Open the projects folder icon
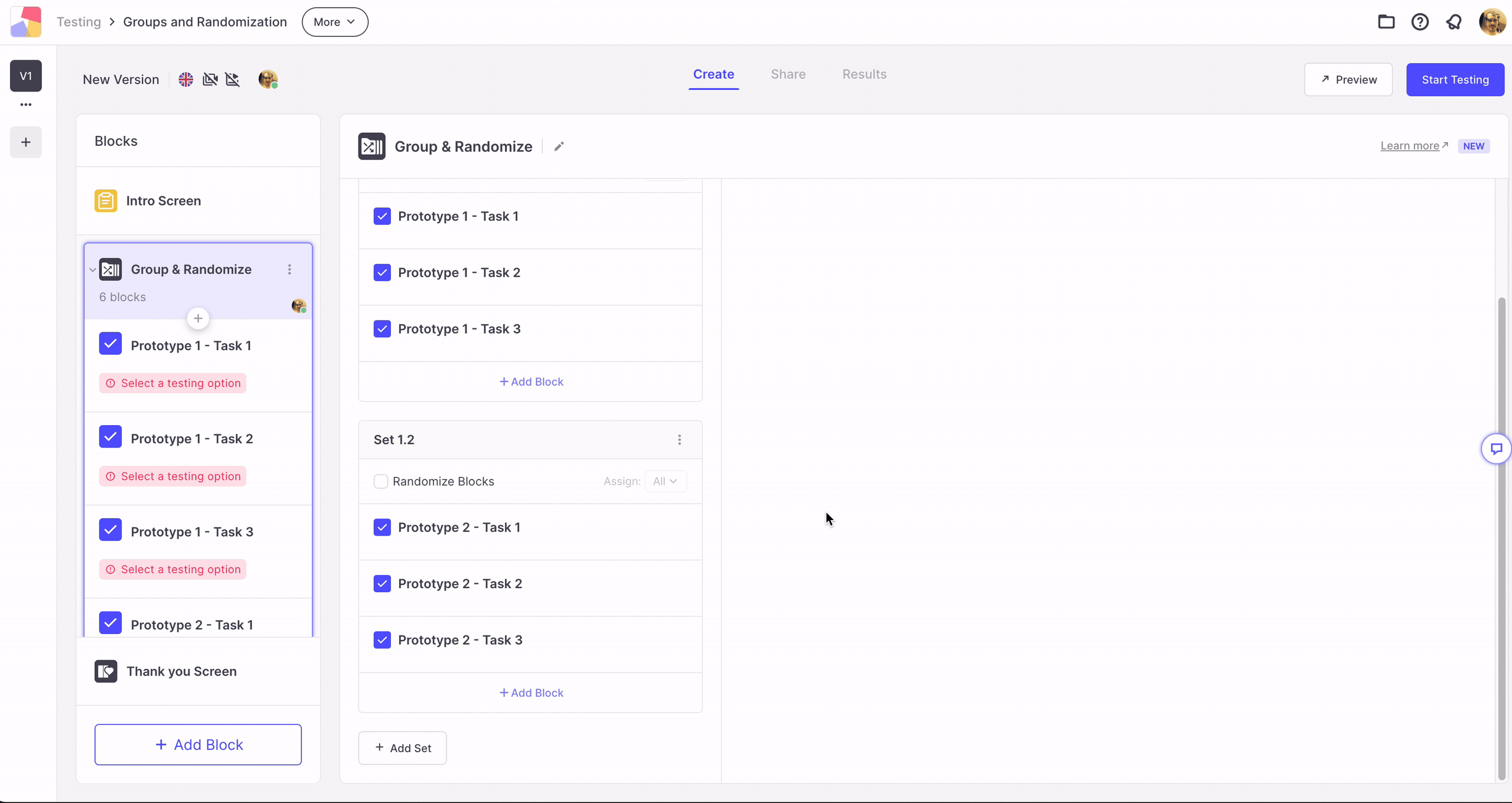 (x=1386, y=22)
